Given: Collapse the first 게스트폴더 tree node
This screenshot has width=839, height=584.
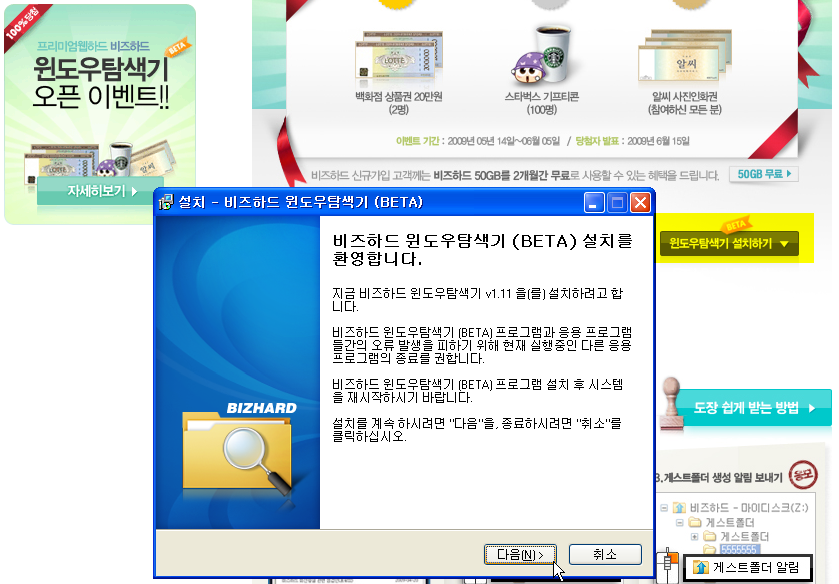Looking at the screenshot, I should [x=680, y=522].
